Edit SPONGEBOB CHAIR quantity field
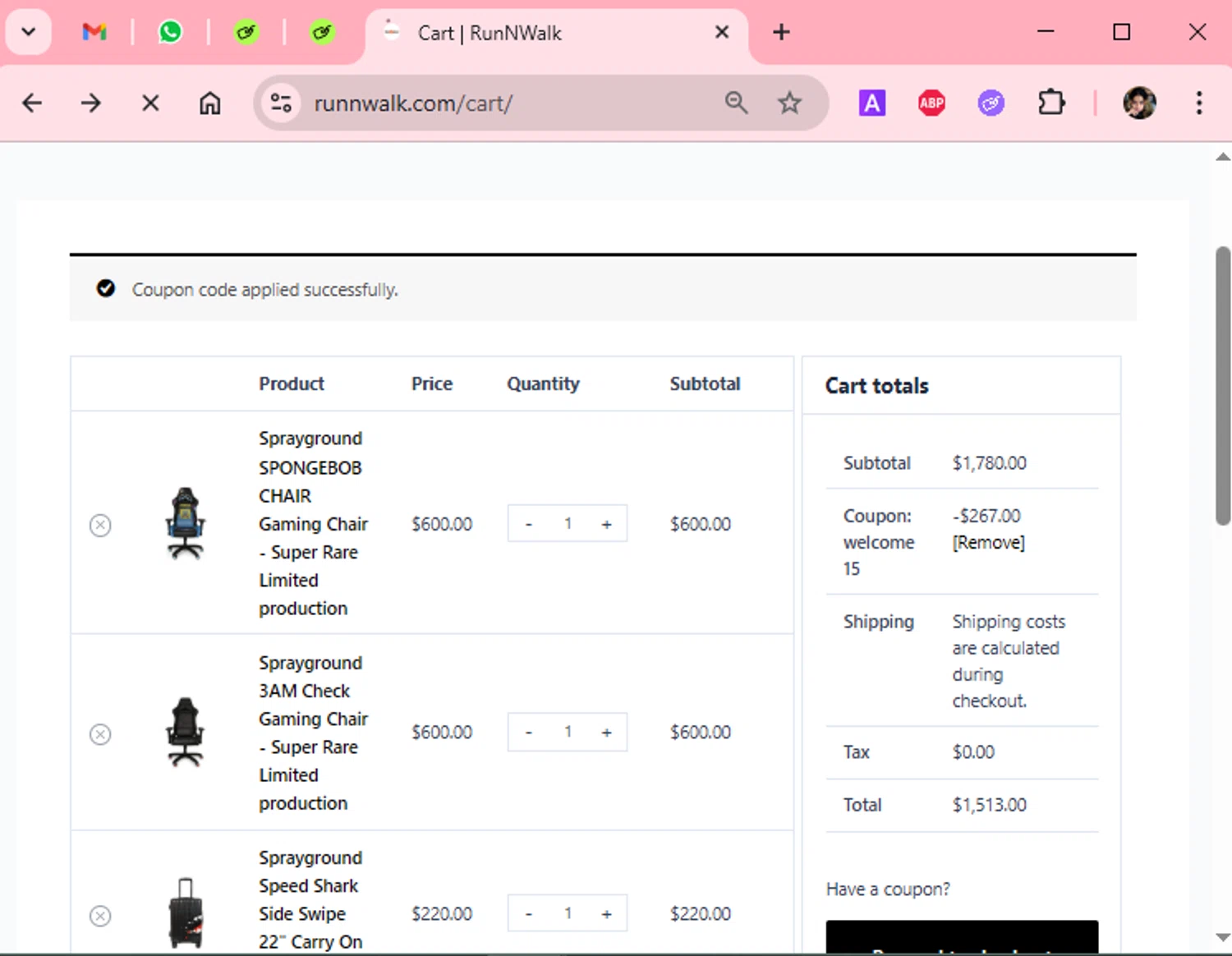Image resolution: width=1232 pixels, height=956 pixels. (568, 524)
